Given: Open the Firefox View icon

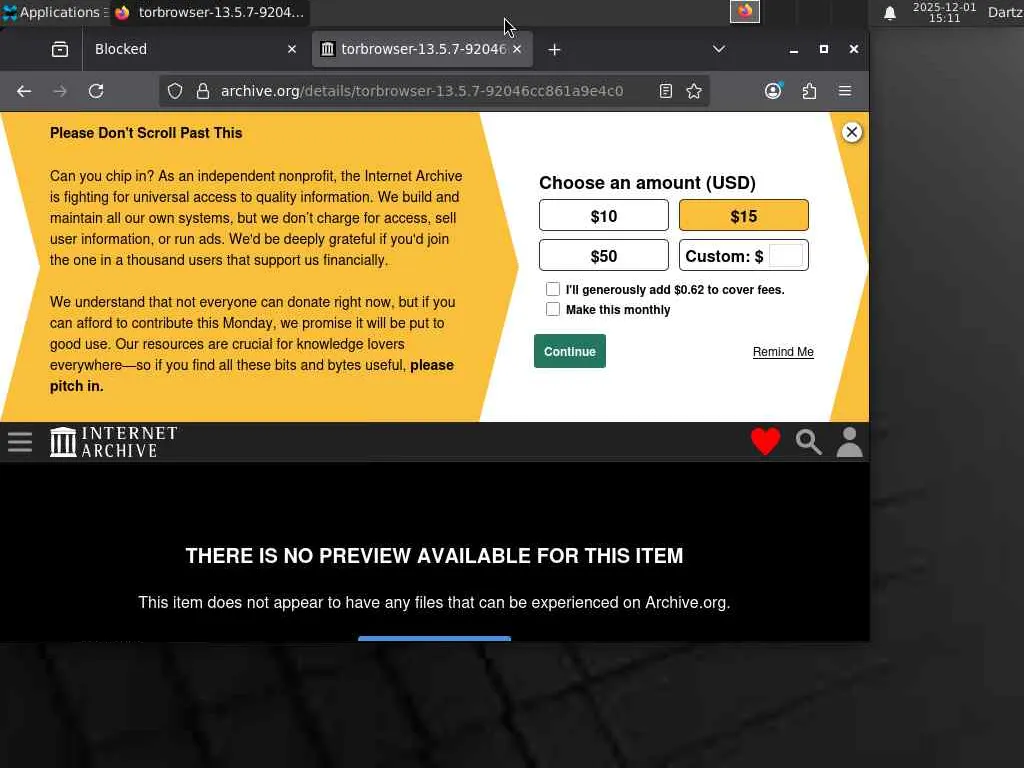Looking at the screenshot, I should (60, 50).
